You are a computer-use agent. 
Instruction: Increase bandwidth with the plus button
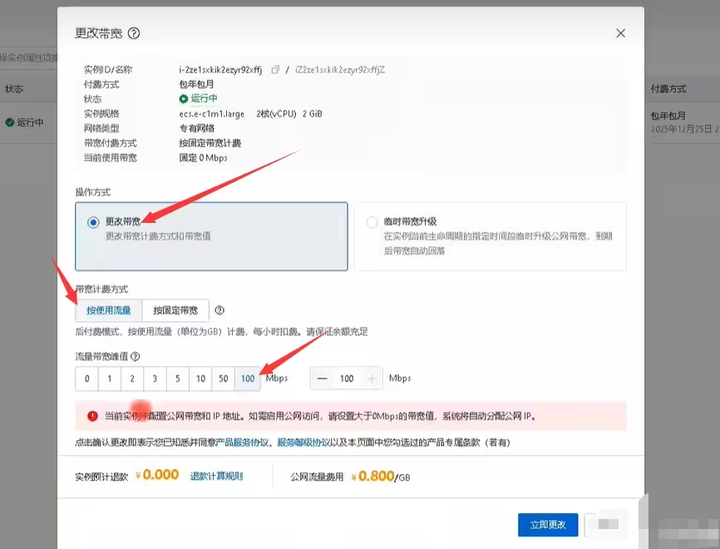click(x=372, y=379)
